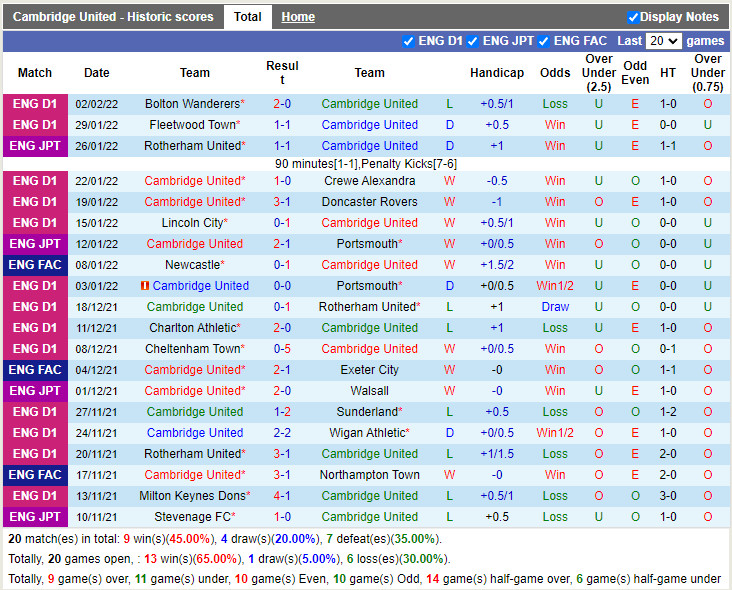
Task: Click ENG FAC badge for Exeter City match
Action: (x=35, y=370)
